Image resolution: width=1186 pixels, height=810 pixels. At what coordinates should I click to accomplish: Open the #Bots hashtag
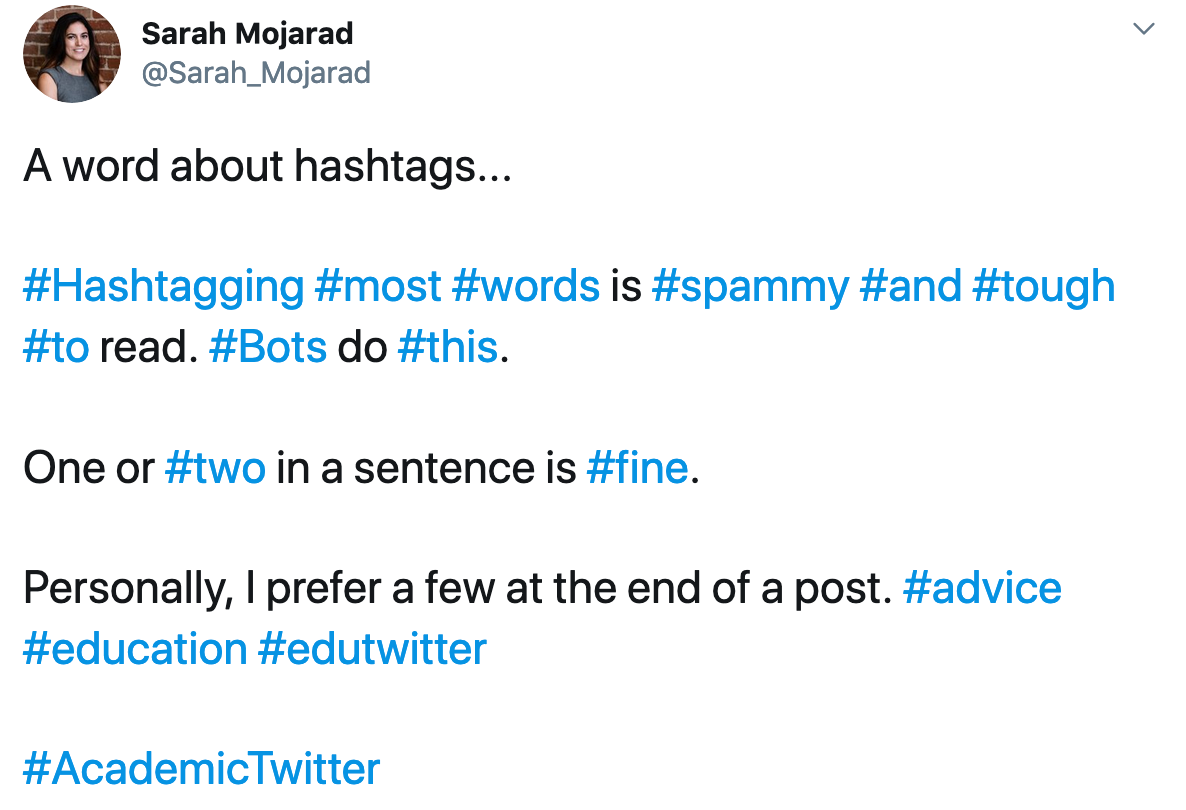(268, 347)
